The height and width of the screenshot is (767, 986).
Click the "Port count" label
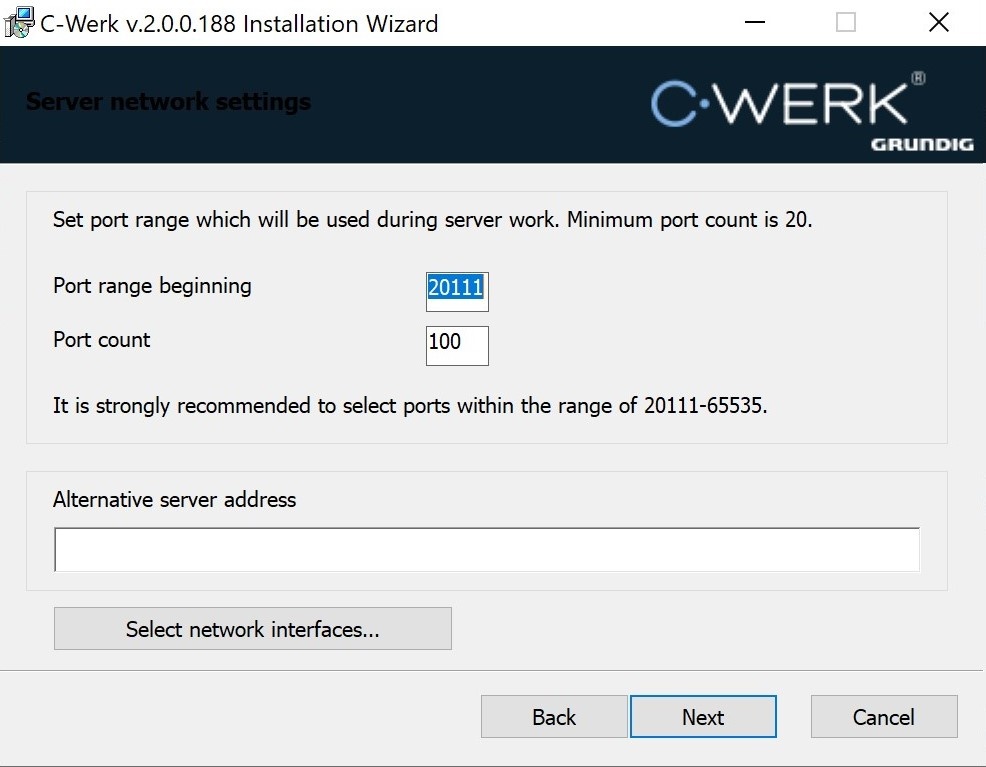(x=102, y=340)
